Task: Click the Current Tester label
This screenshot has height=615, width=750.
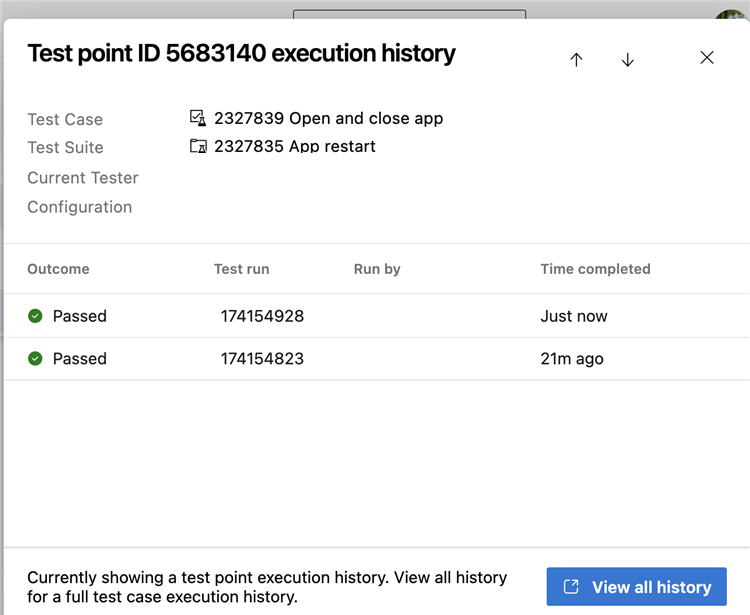Action: click(83, 178)
